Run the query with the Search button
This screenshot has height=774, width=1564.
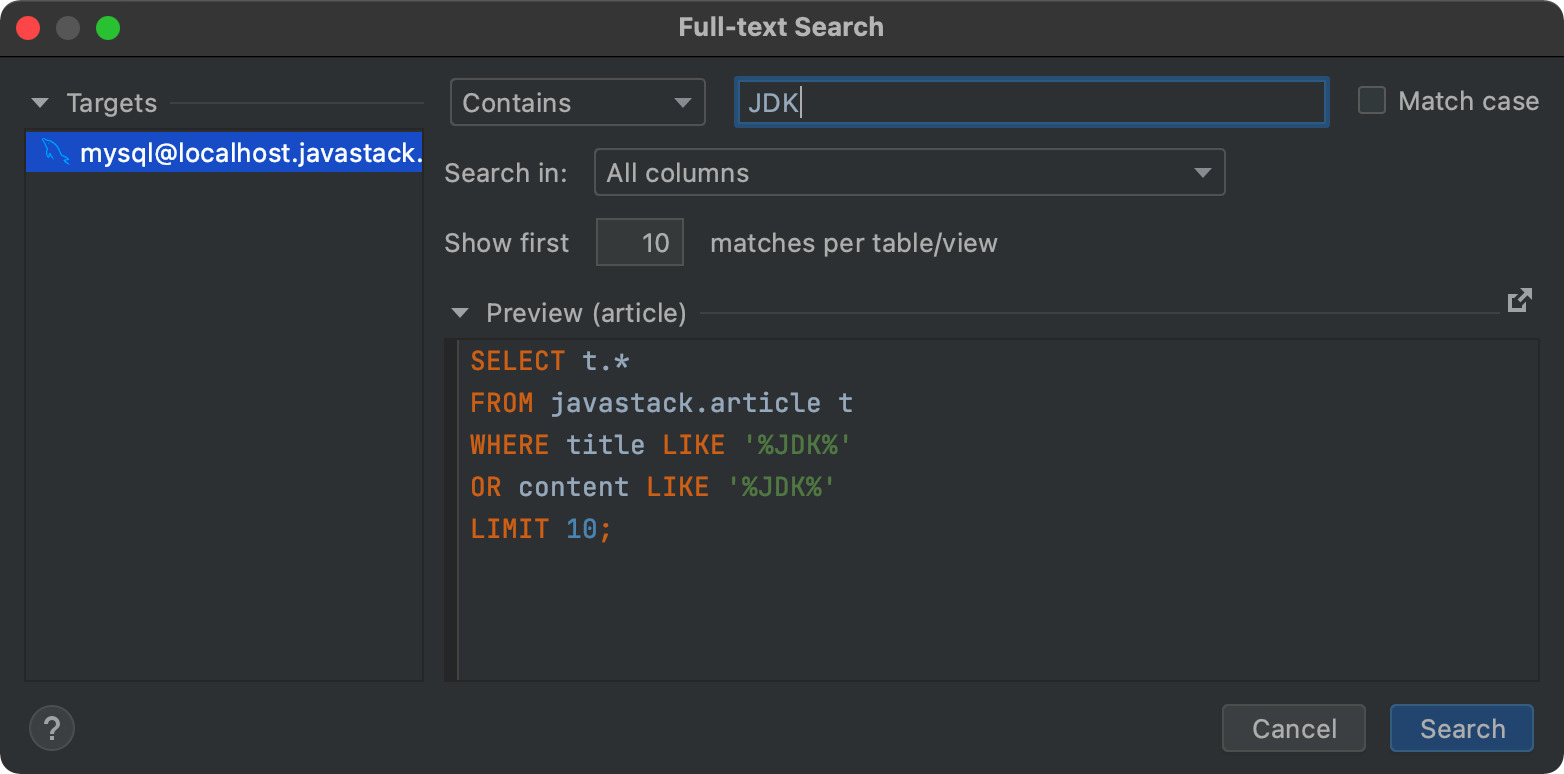pos(1462,728)
